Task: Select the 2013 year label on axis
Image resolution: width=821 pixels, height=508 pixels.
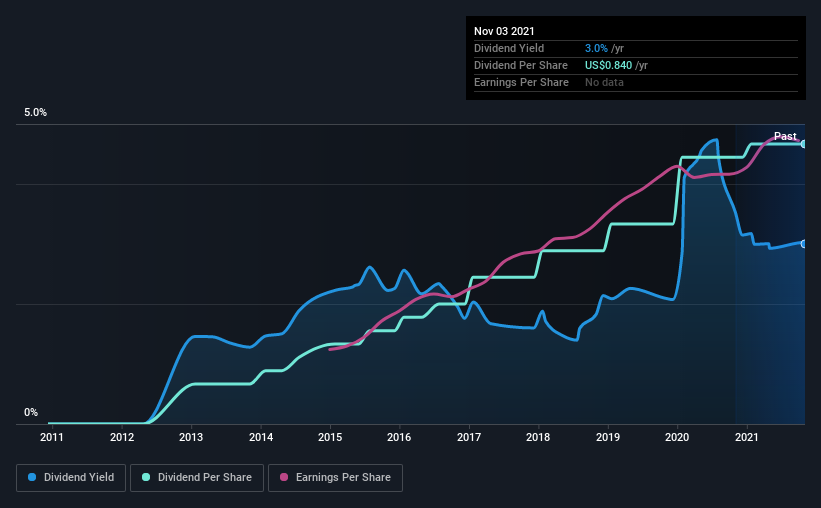Action: pyautogui.click(x=191, y=437)
